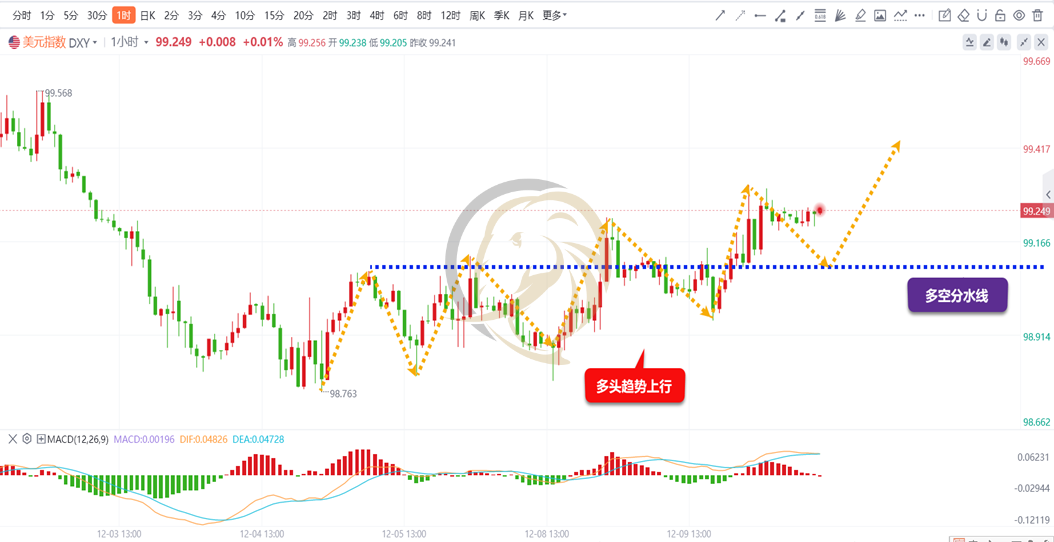
Task: Select the arrow line drawing tool
Action: click(720, 15)
